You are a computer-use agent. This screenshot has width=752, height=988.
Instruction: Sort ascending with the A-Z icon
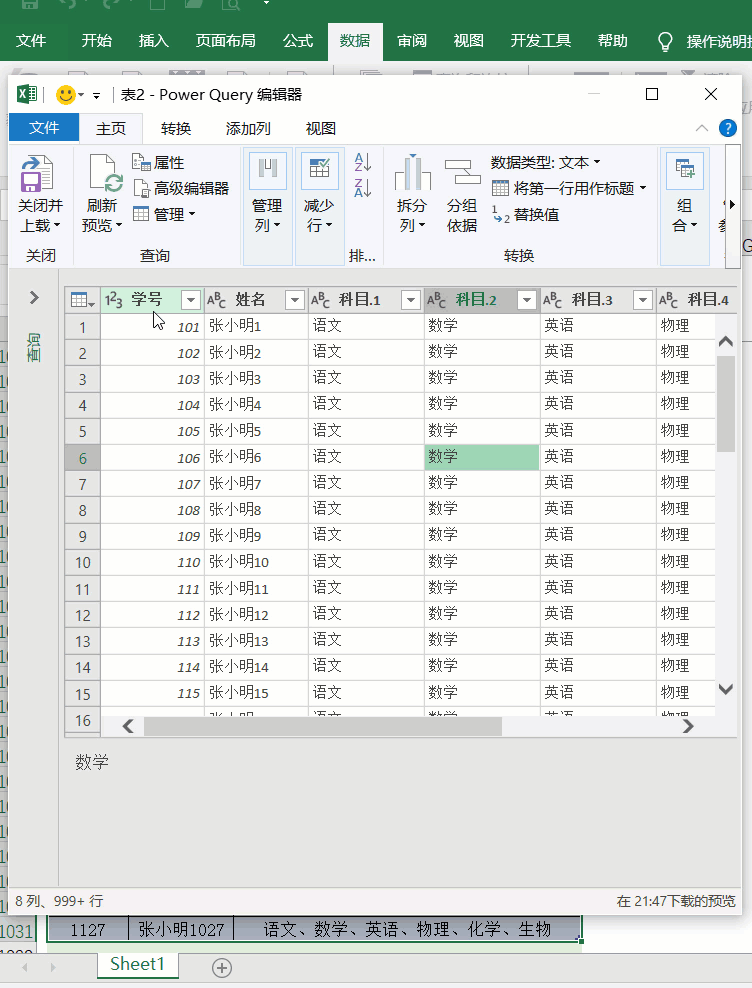click(x=363, y=162)
